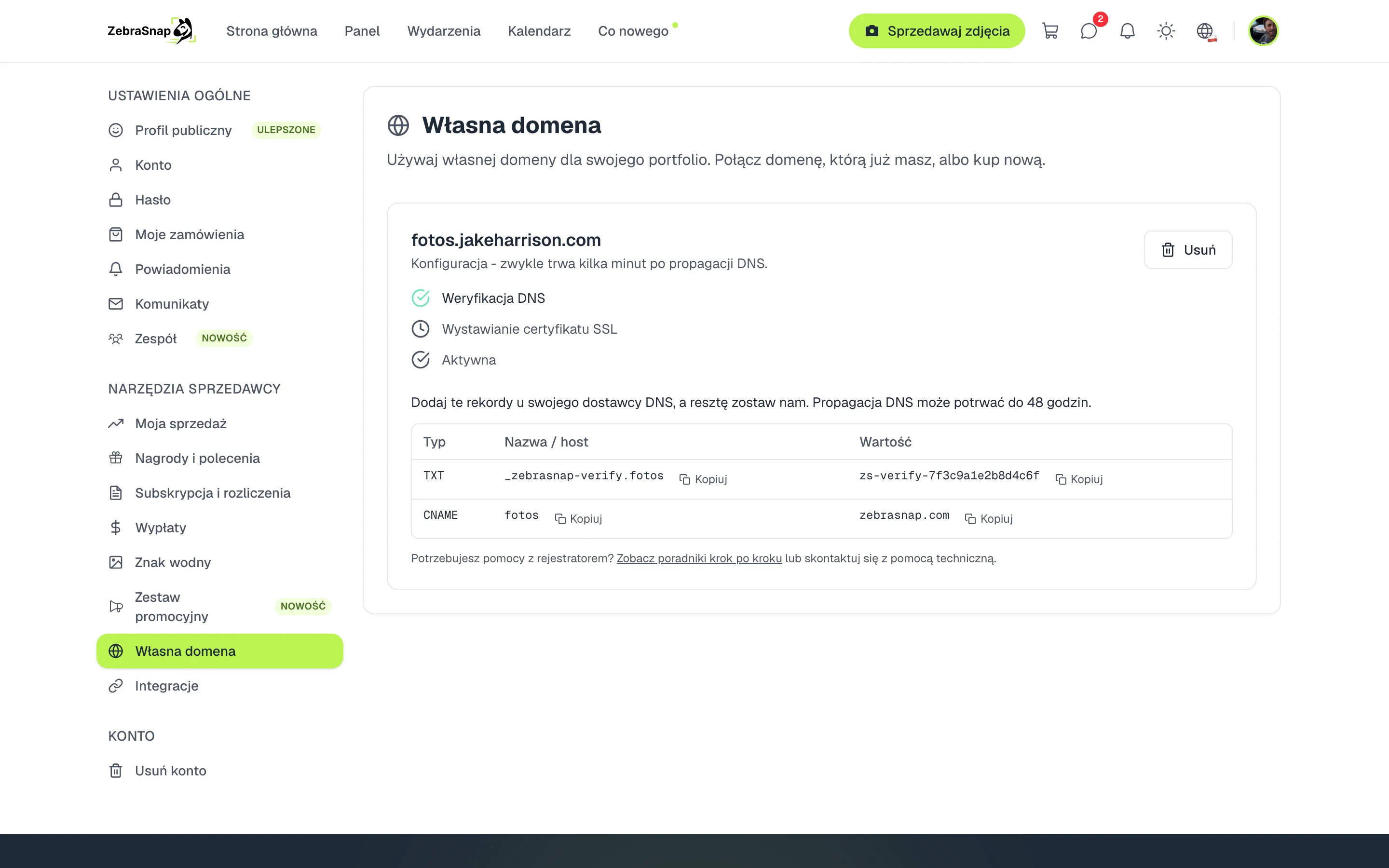Image resolution: width=1389 pixels, height=868 pixels.
Task: Open Subskrypcja i rozliczenia
Action: click(x=220, y=492)
